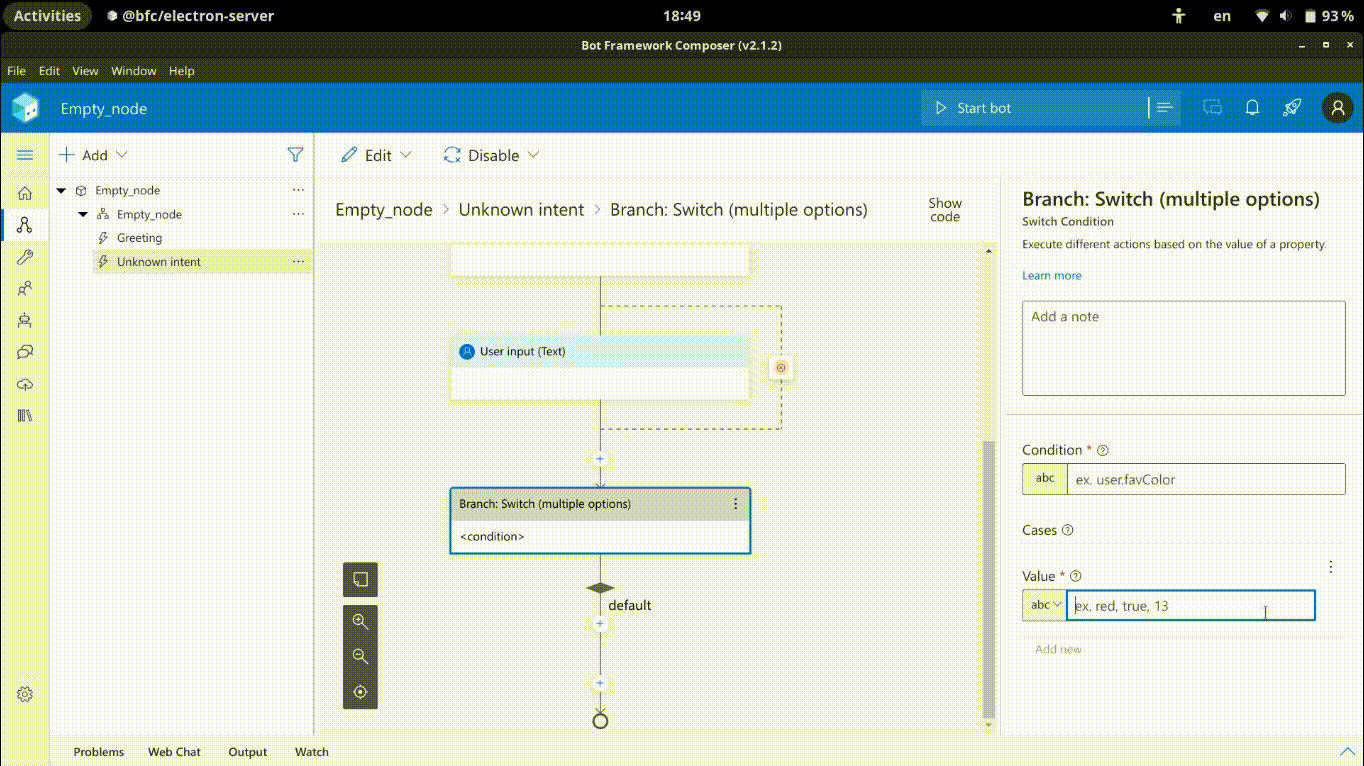Screen dimensions: 1364x766
Task: Click Add new case
Action: pyautogui.click(x=1058, y=649)
